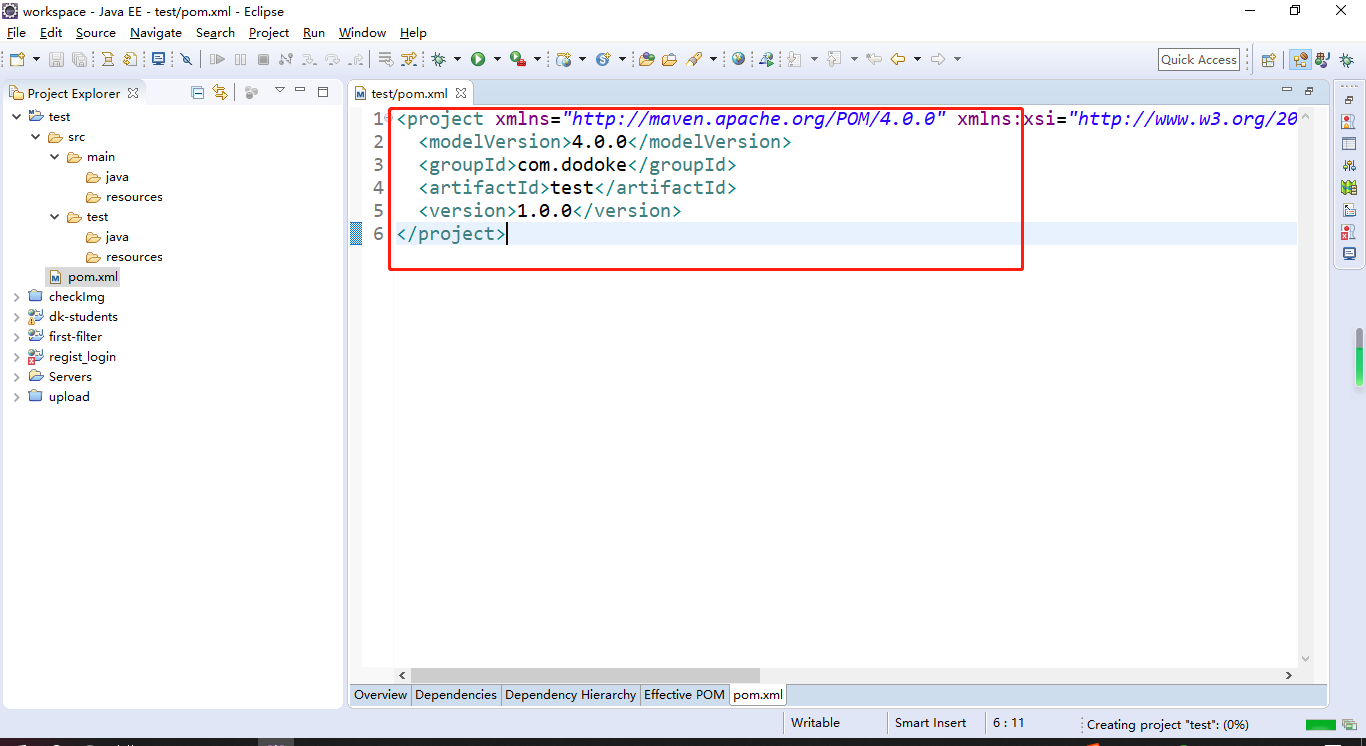Toggle Link with Editor in Project Explorer

220,92
